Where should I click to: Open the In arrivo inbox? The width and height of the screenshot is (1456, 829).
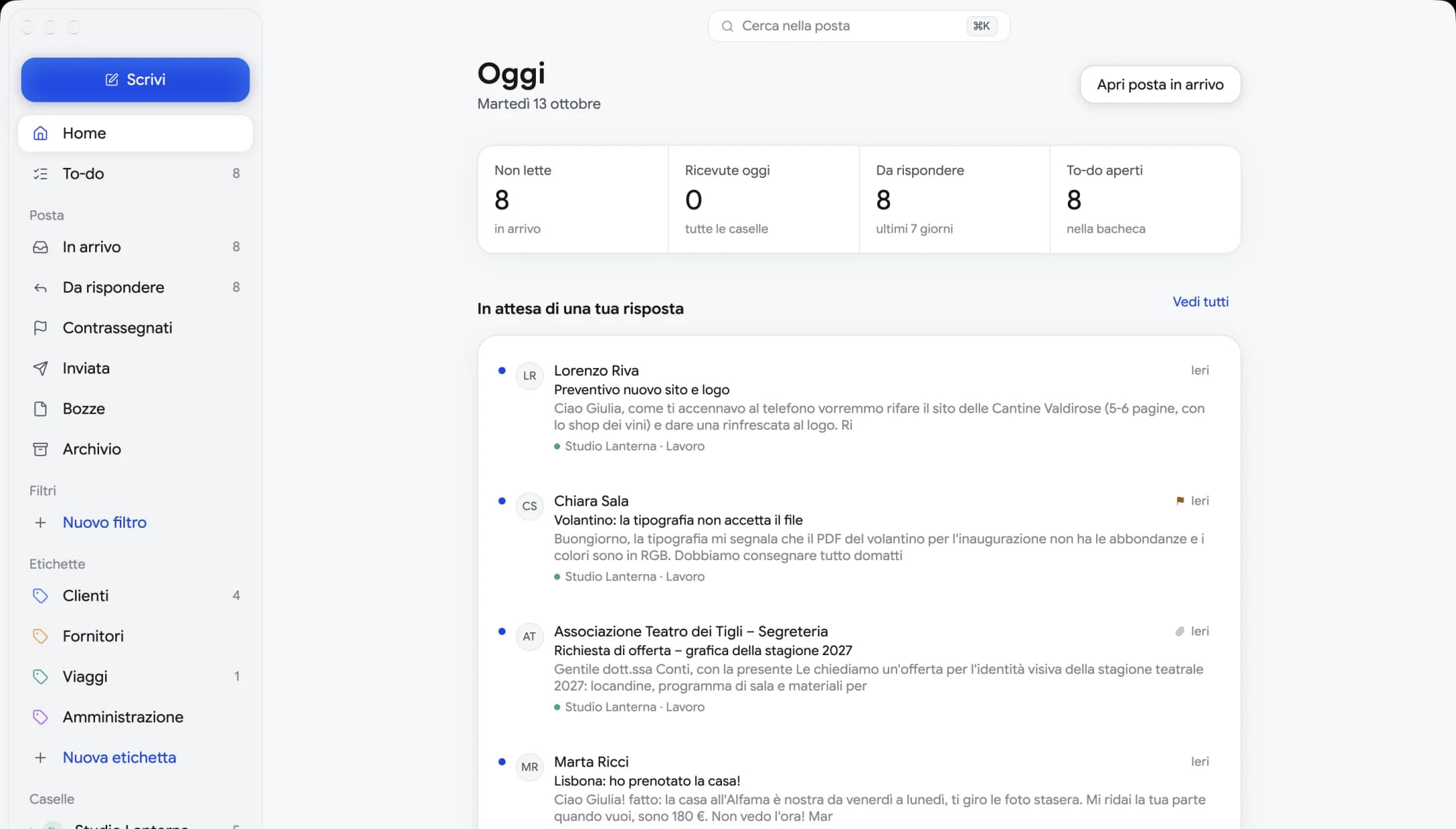(x=135, y=247)
